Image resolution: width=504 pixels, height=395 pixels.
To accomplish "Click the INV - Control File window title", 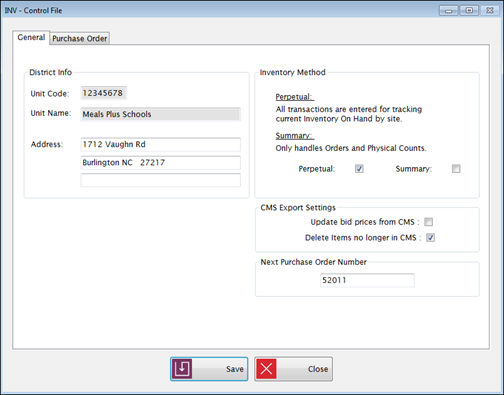I will (33, 11).
